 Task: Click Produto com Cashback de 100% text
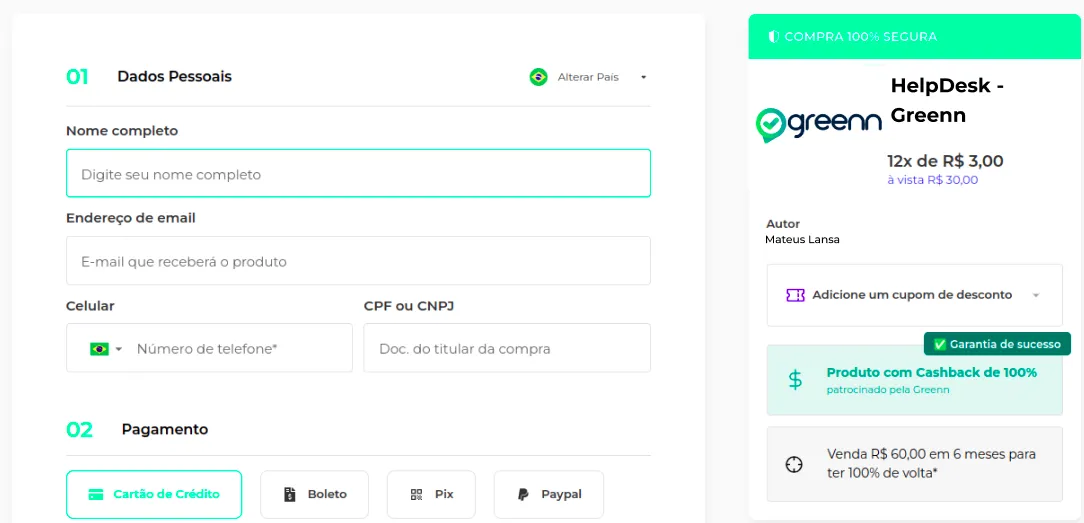point(931,372)
